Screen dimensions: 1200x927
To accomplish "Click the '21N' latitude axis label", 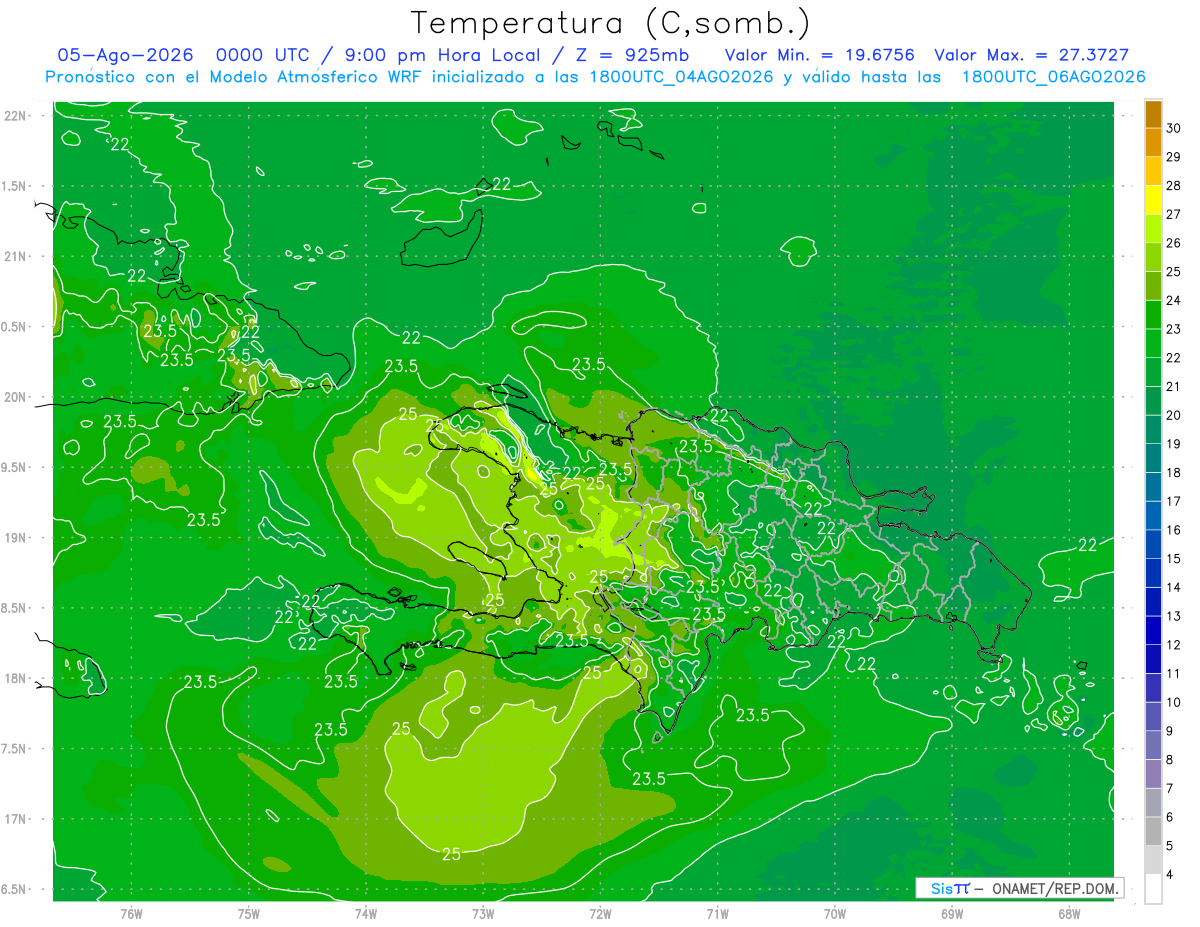I will (x=17, y=257).
